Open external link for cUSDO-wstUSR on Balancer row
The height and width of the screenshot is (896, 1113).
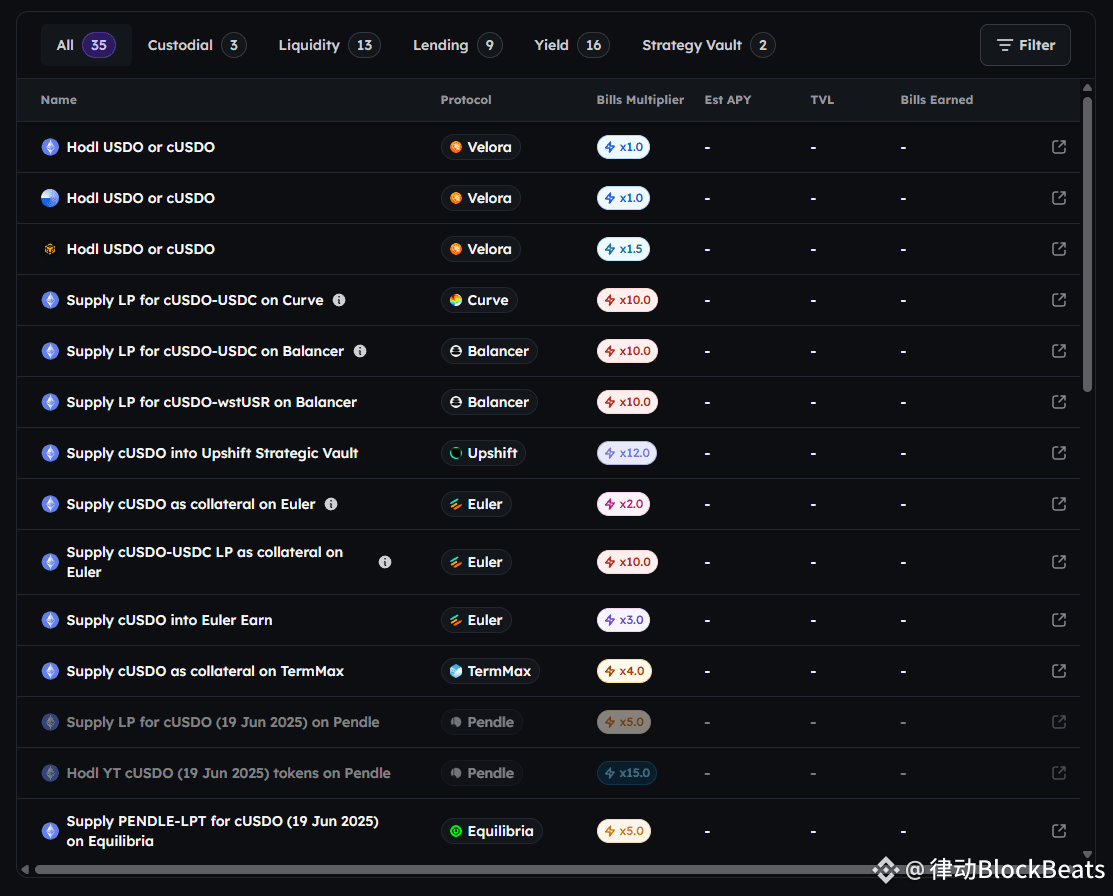(1058, 402)
